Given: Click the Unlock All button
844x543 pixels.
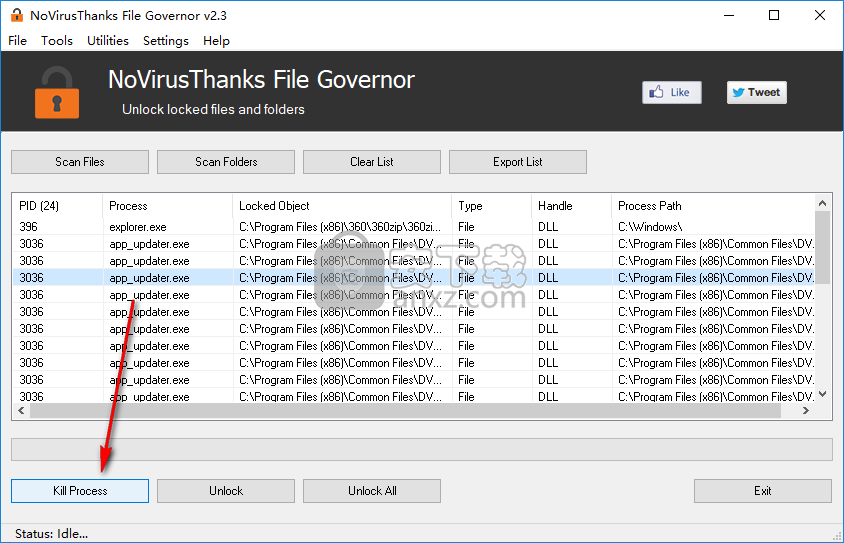Looking at the screenshot, I should pyautogui.click(x=372, y=491).
